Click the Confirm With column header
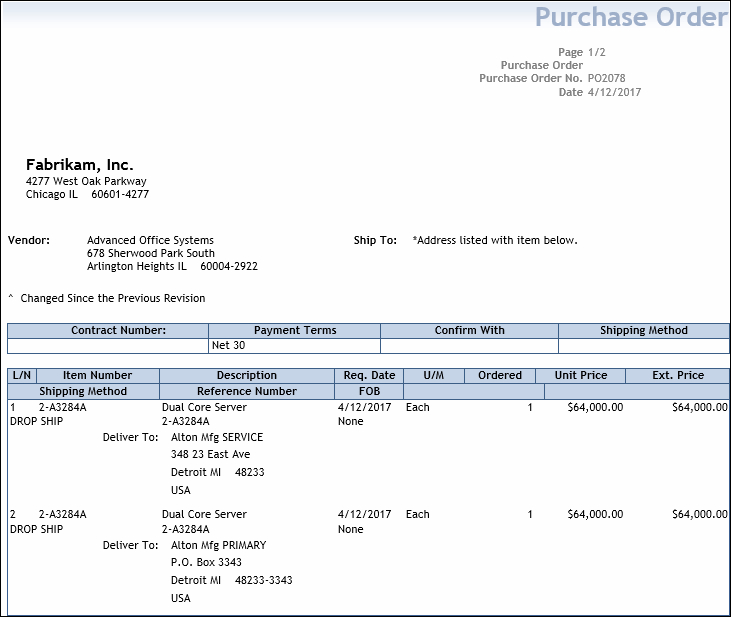Screen dimensions: 731x617 click(469, 331)
